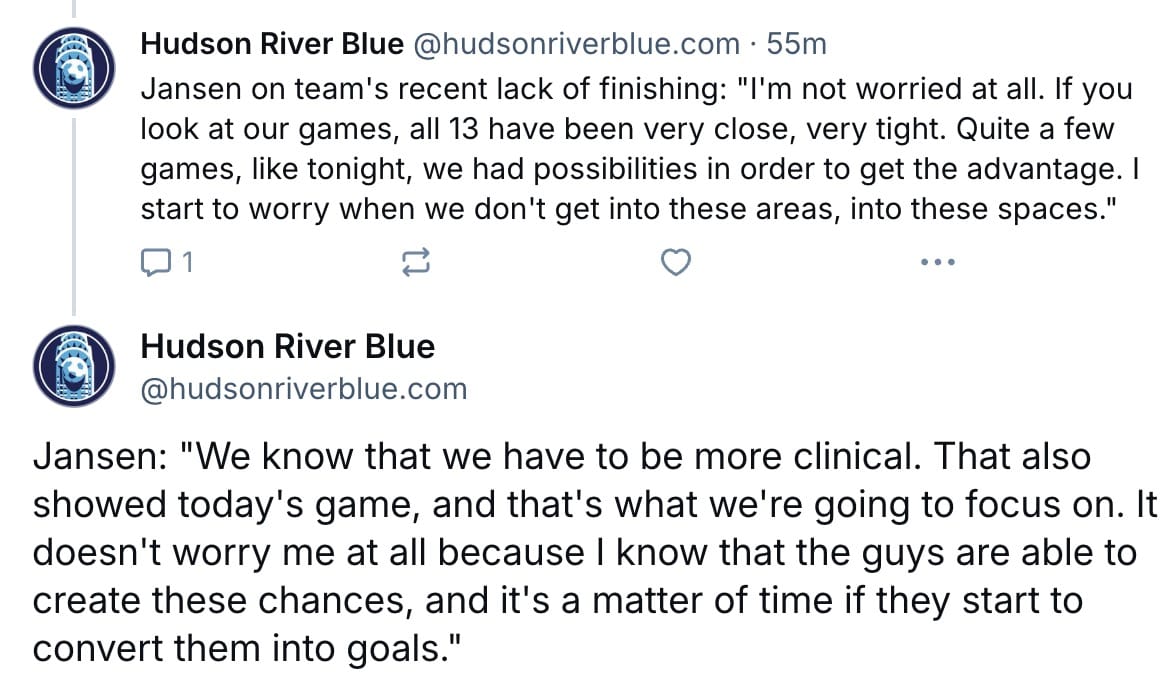1170x684 pixels.
Task: Click the @hudsonriverblue.com handle under the large name
Action: pos(304,389)
